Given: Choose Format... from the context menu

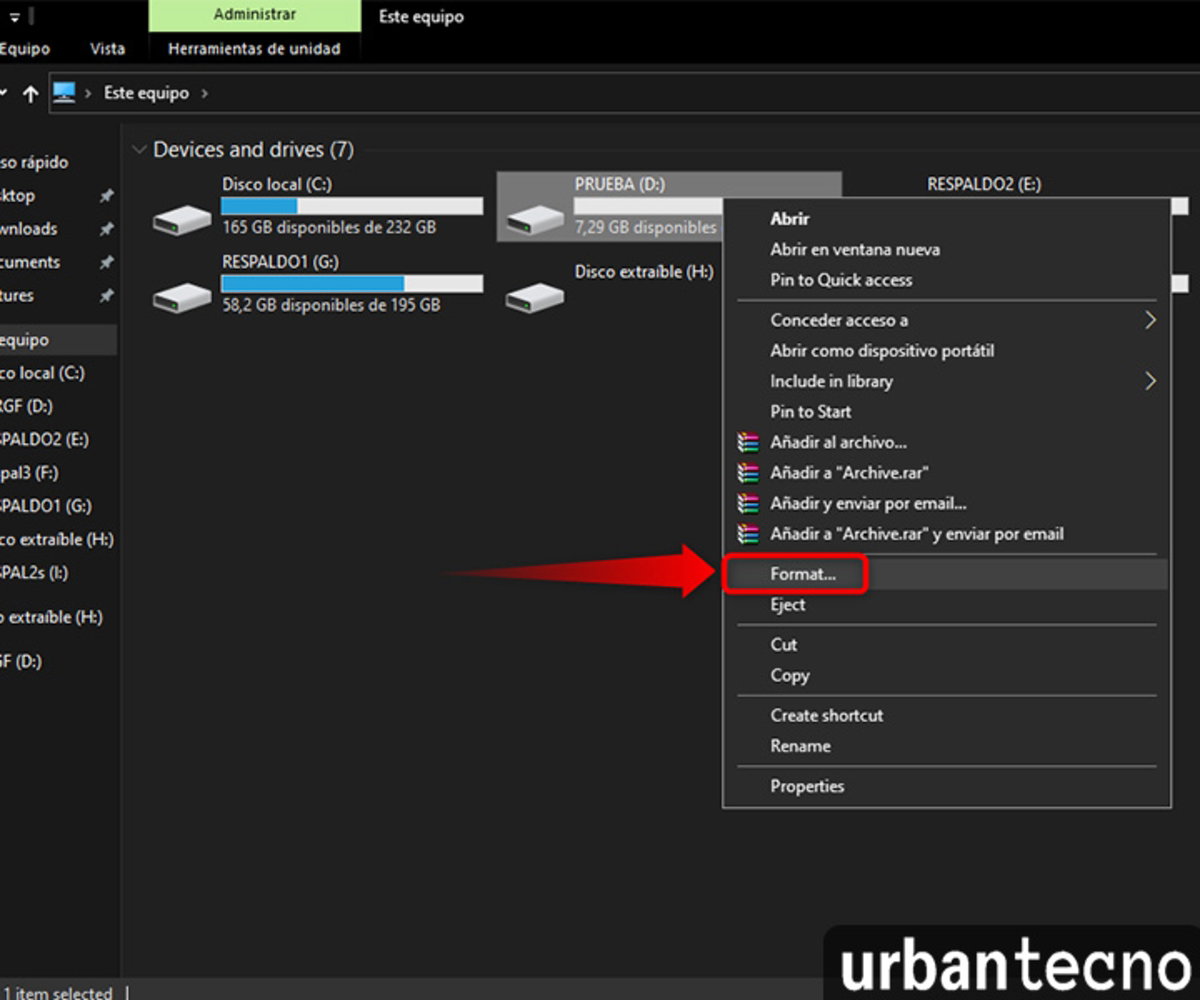Looking at the screenshot, I should (x=802, y=574).
